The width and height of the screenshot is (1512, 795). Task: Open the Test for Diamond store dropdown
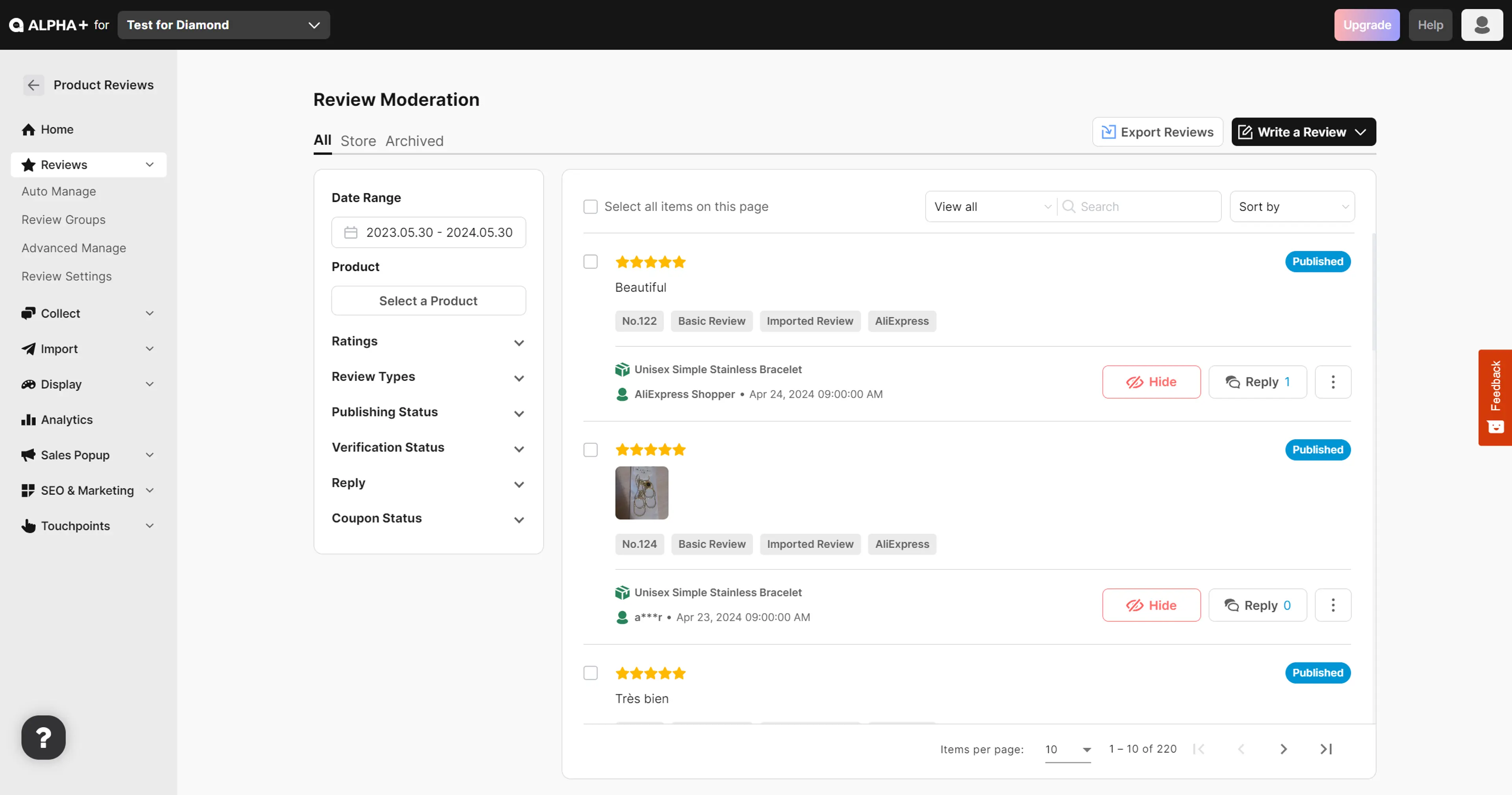pos(224,25)
